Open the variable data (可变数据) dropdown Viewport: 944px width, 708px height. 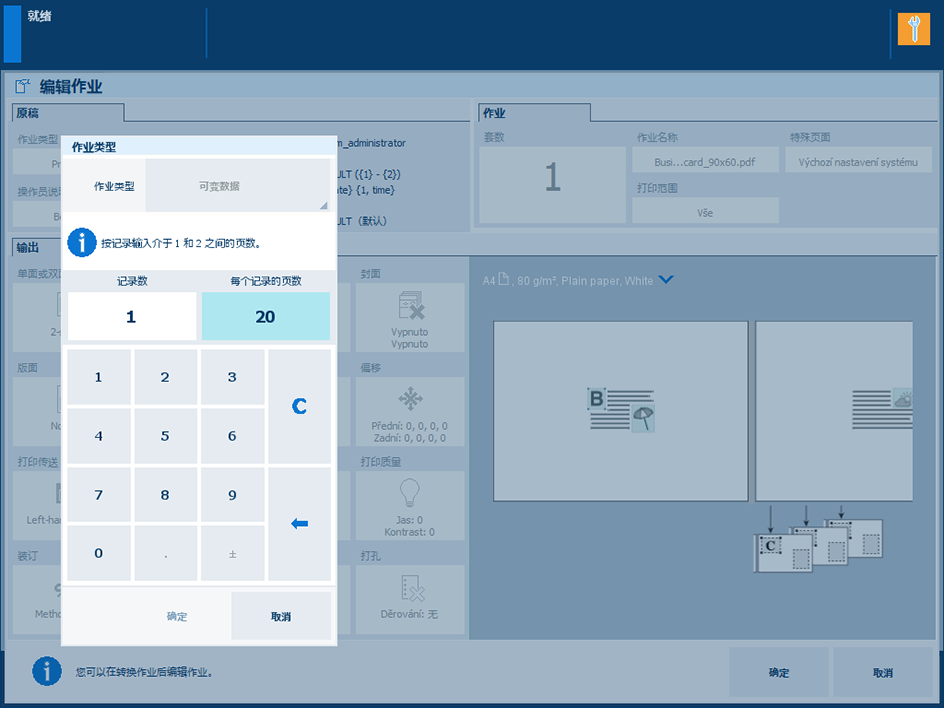click(238, 186)
